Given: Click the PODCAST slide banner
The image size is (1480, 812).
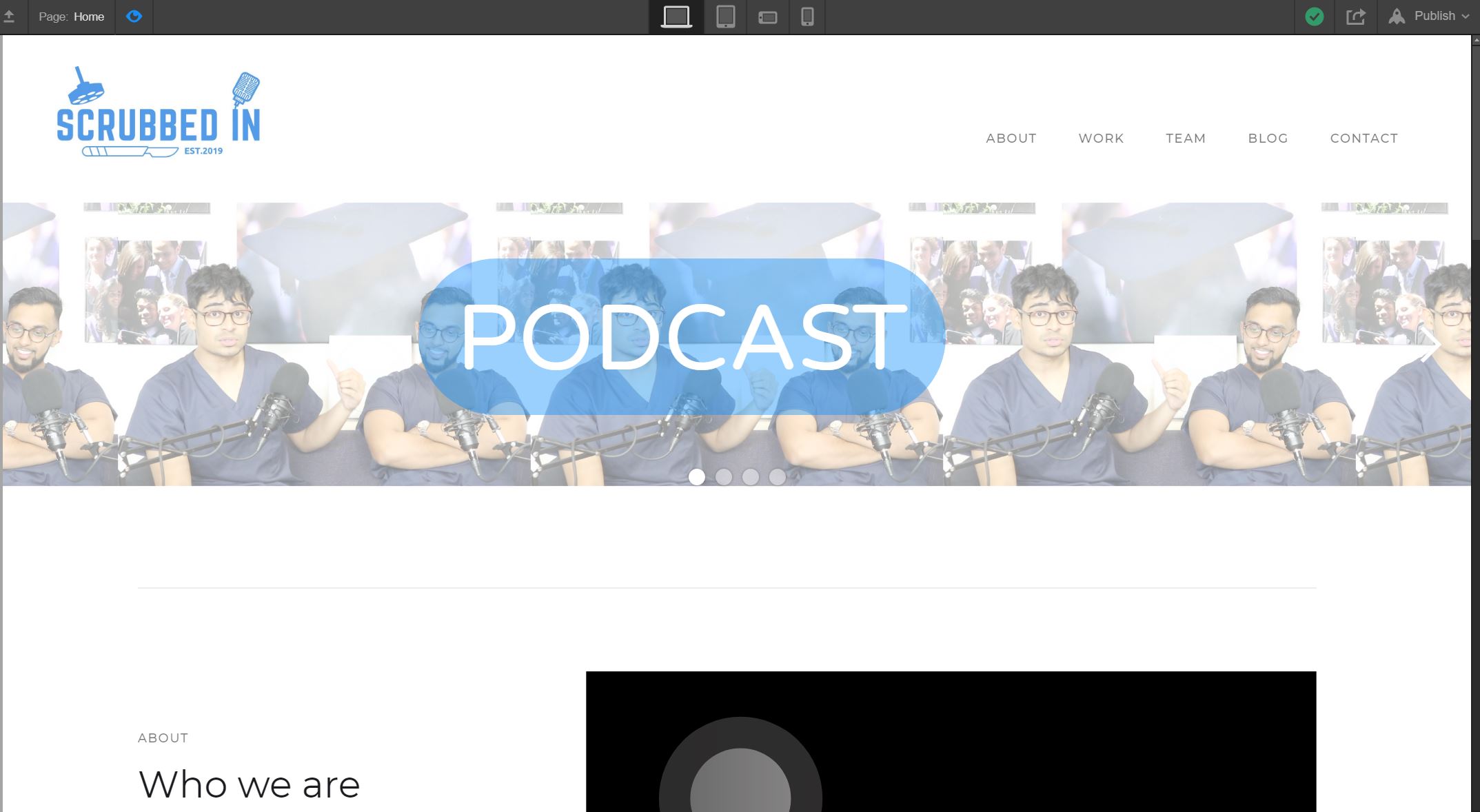Looking at the screenshot, I should (681, 337).
